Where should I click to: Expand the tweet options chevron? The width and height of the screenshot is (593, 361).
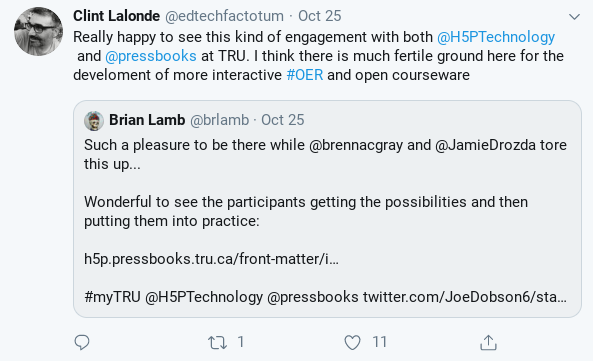(x=574, y=17)
